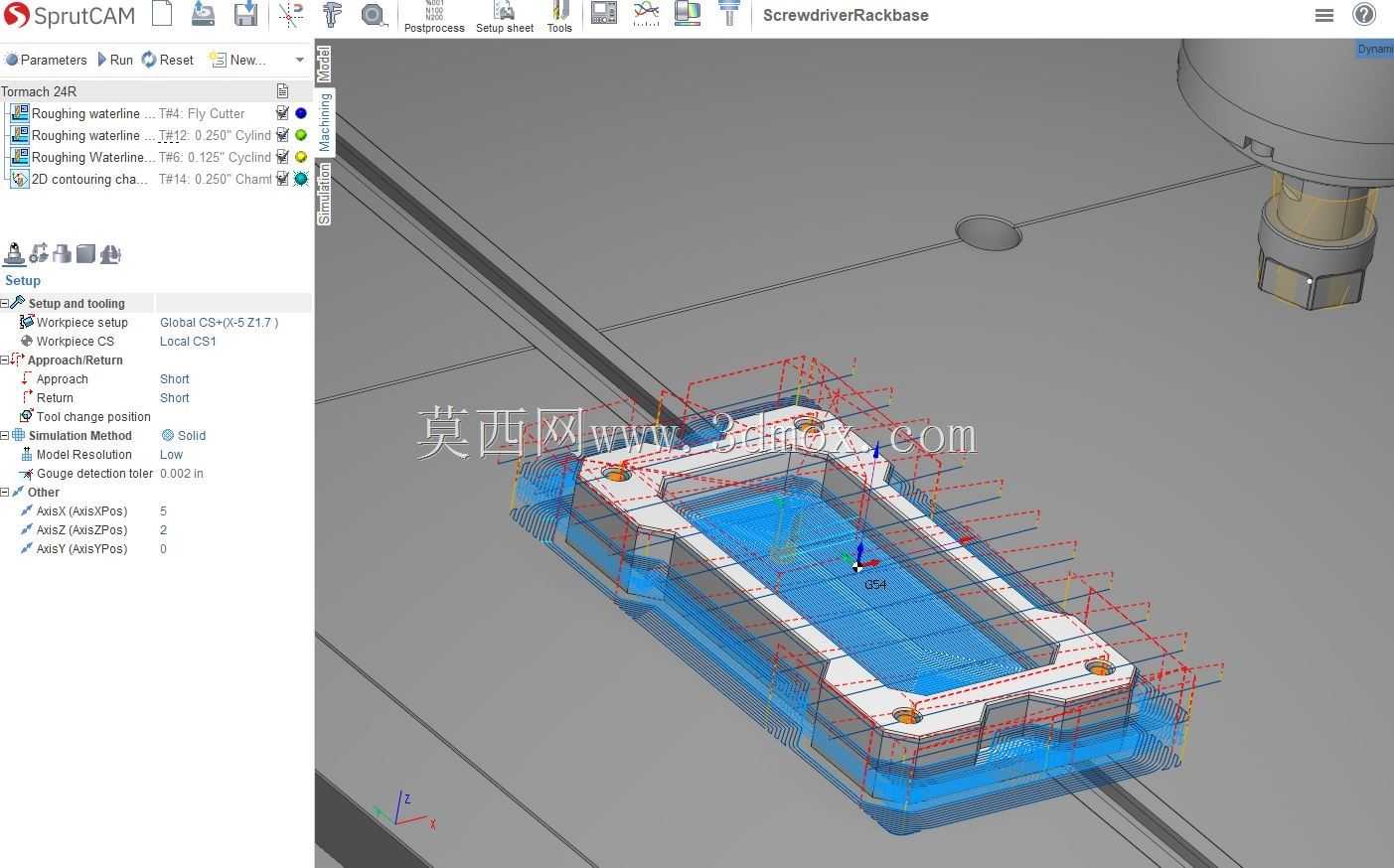Click the Parameters button
1394x868 pixels.
tap(46, 60)
